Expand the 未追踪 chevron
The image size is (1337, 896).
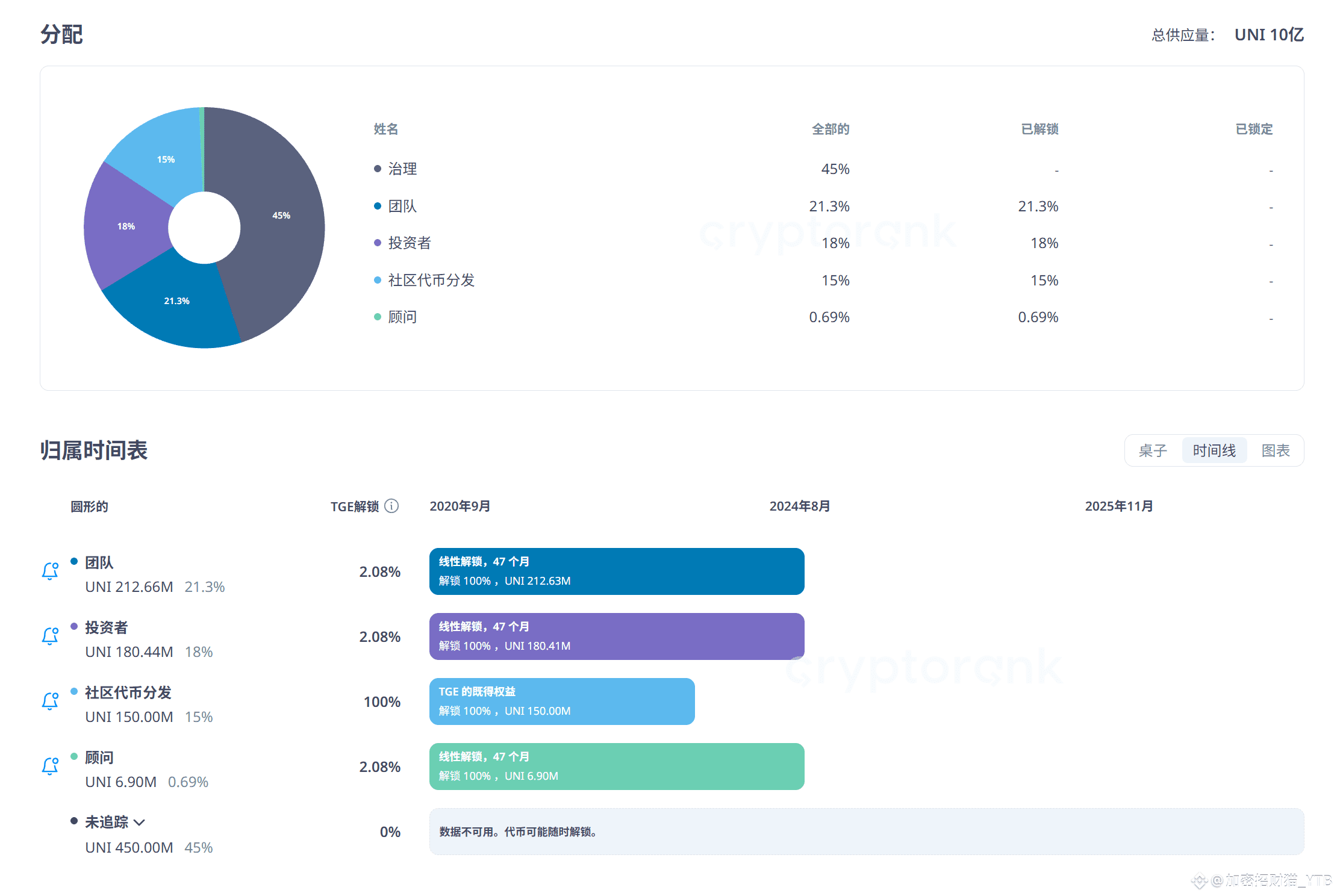pos(140,823)
